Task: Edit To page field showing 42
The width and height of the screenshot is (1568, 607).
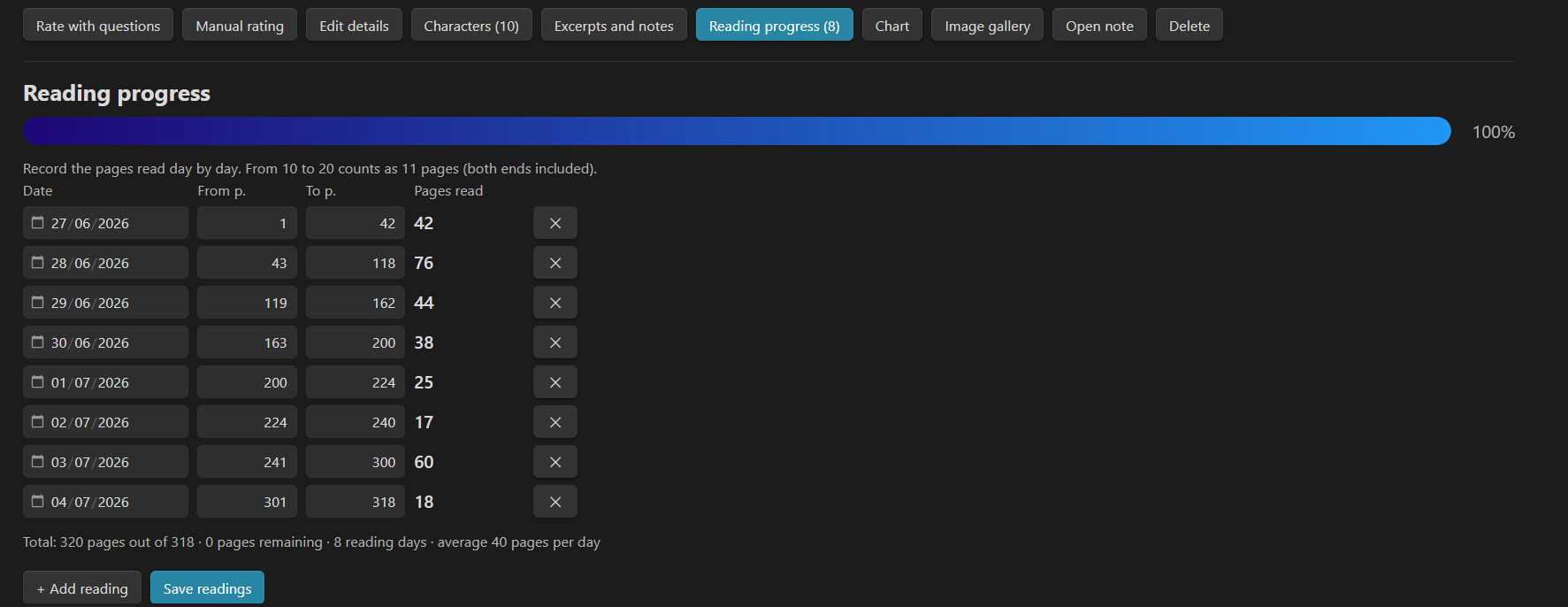Action: click(x=356, y=223)
